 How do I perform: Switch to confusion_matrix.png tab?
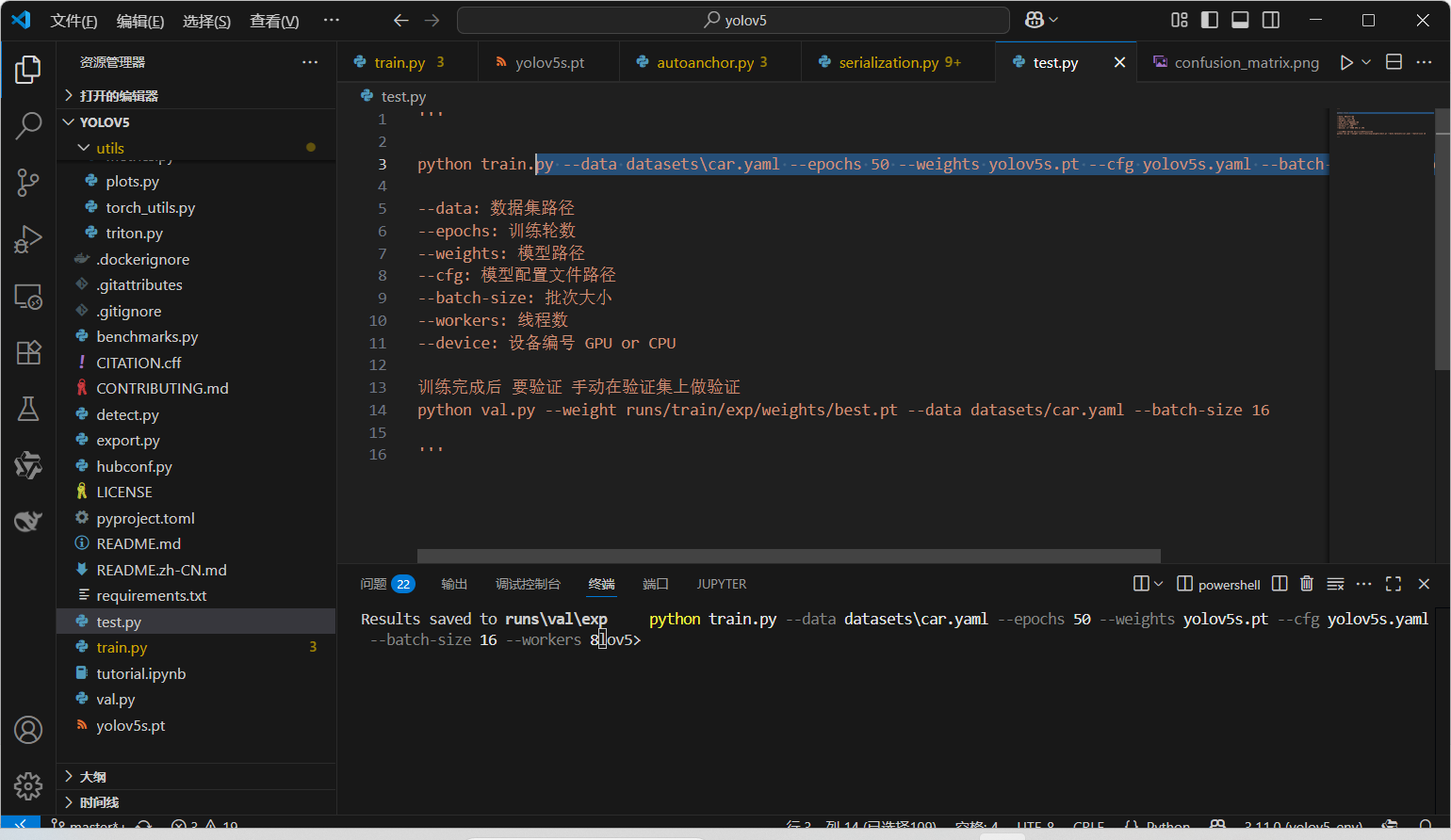point(1235,62)
